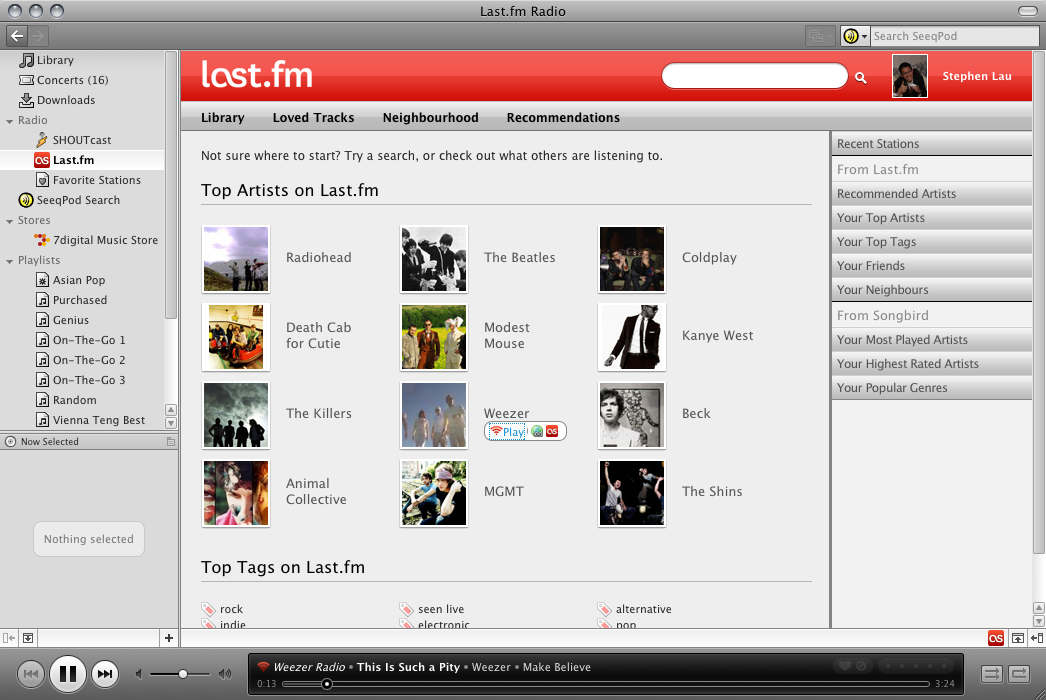The width and height of the screenshot is (1046, 700).
Task: Open Your Most Played Artists
Action: click(x=931, y=340)
